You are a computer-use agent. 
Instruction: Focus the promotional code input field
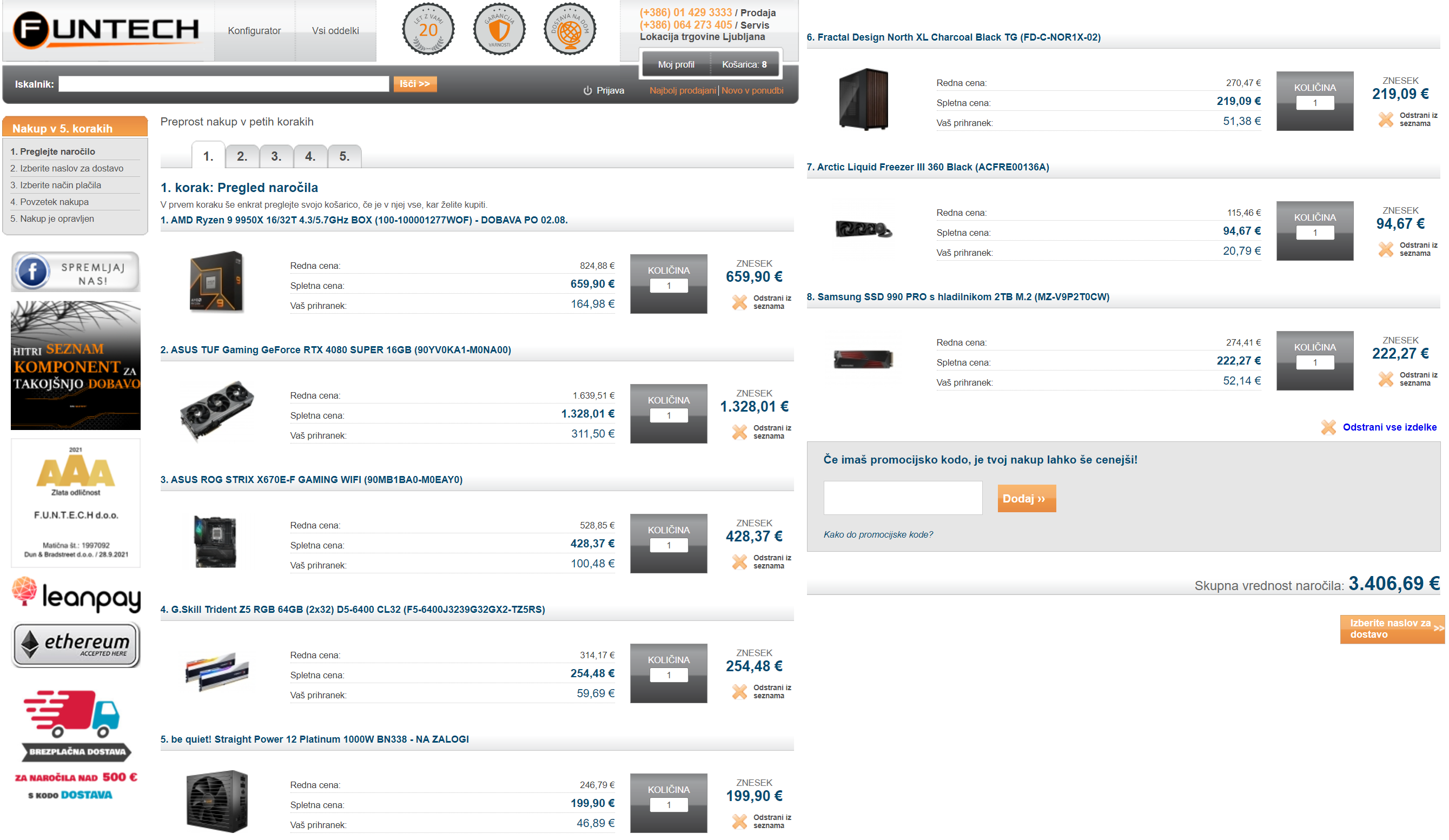pyautogui.click(x=903, y=498)
